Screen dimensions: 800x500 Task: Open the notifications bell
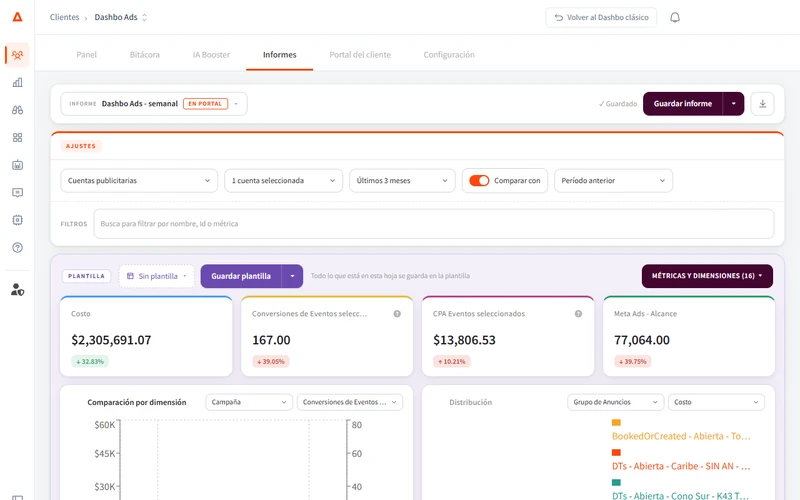tap(674, 17)
